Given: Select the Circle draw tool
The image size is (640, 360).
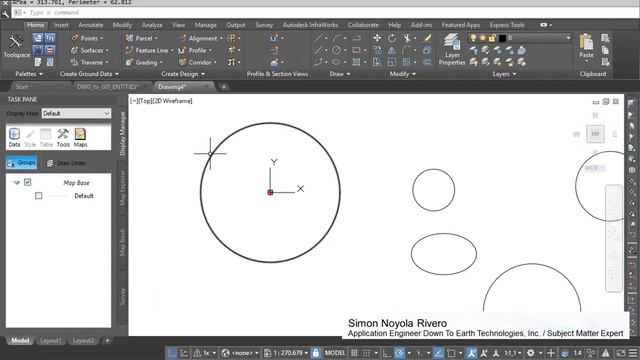Looking at the screenshot, I should coord(336,50).
